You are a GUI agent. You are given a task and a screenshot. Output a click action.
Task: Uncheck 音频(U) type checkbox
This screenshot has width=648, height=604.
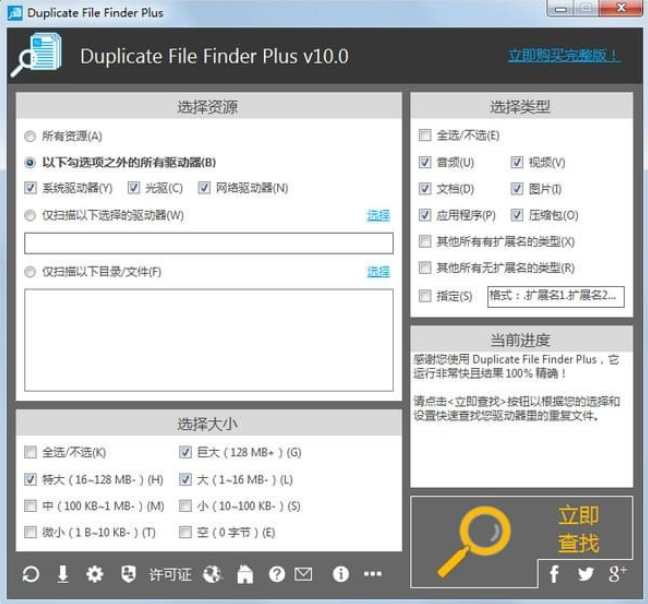(425, 162)
